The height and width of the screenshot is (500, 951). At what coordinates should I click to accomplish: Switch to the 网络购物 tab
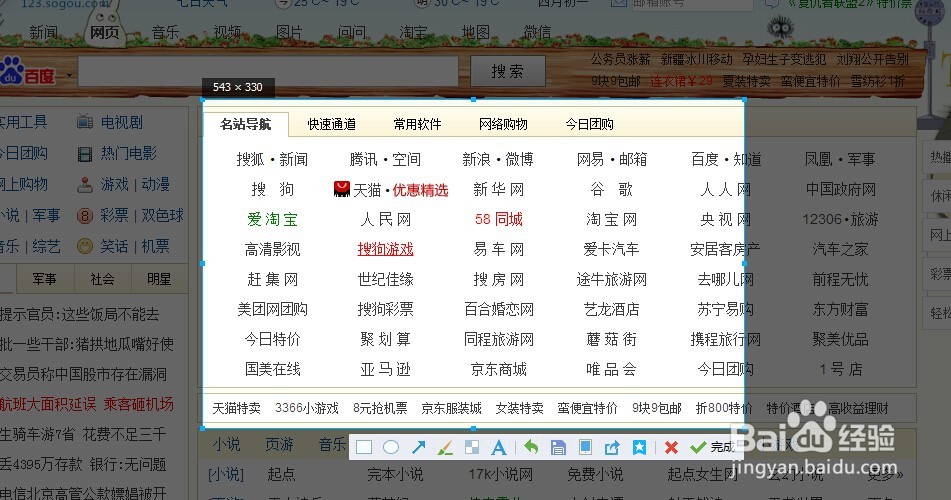(x=503, y=124)
